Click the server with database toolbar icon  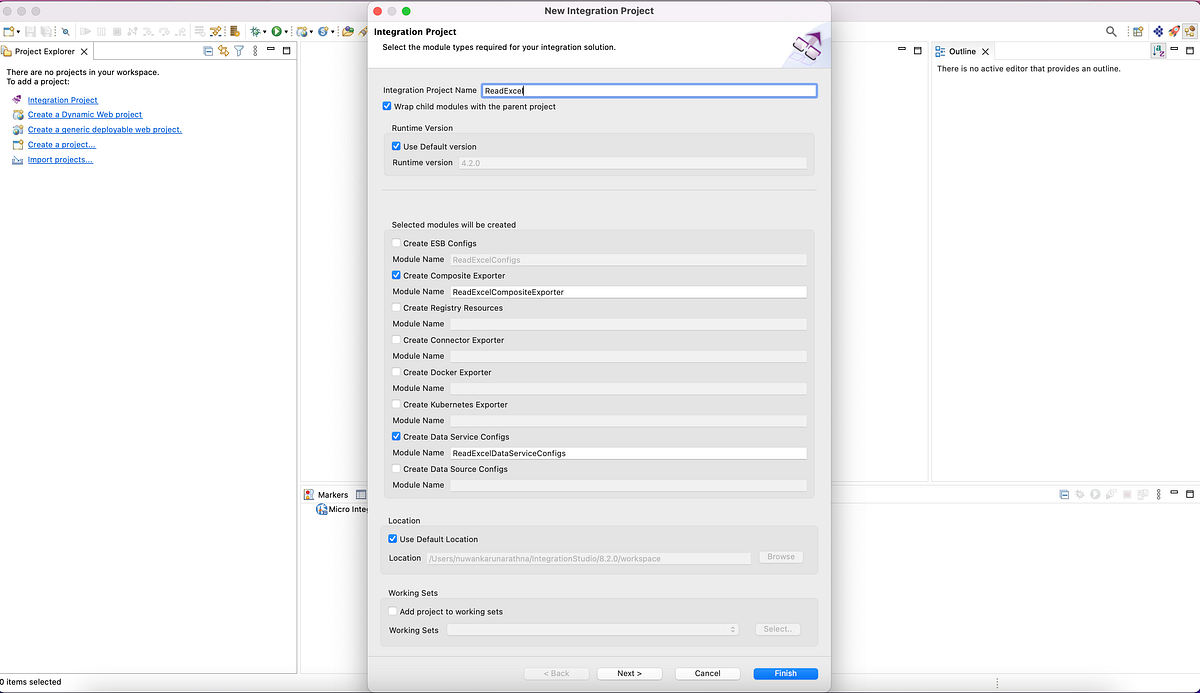[234, 32]
